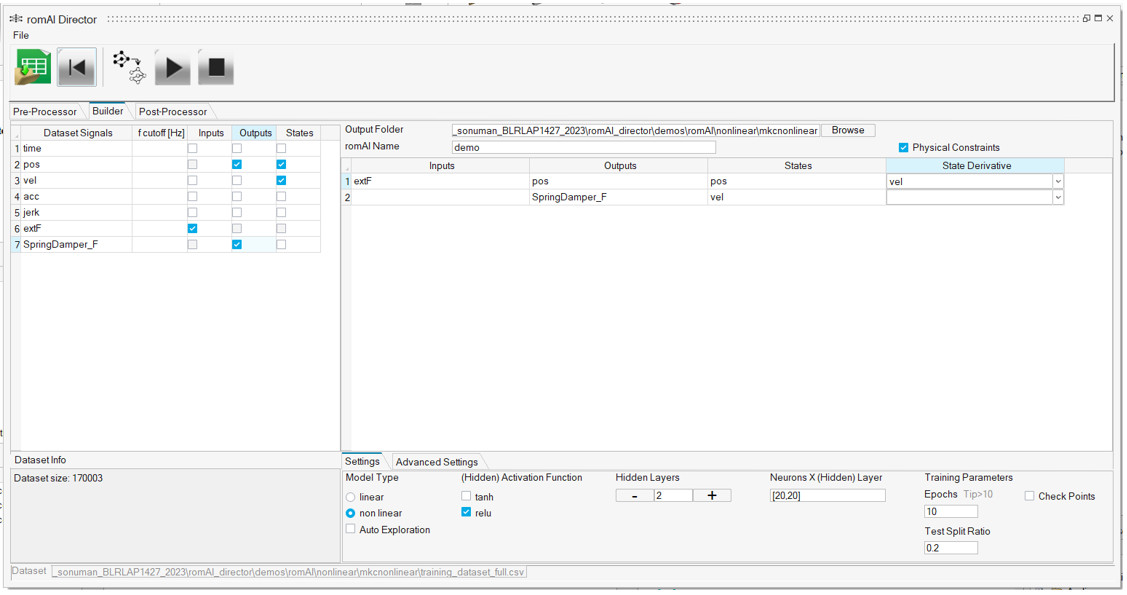Open the State Derivative dropdown in row 2
Screen dimensions: 1127x595
point(1057,198)
